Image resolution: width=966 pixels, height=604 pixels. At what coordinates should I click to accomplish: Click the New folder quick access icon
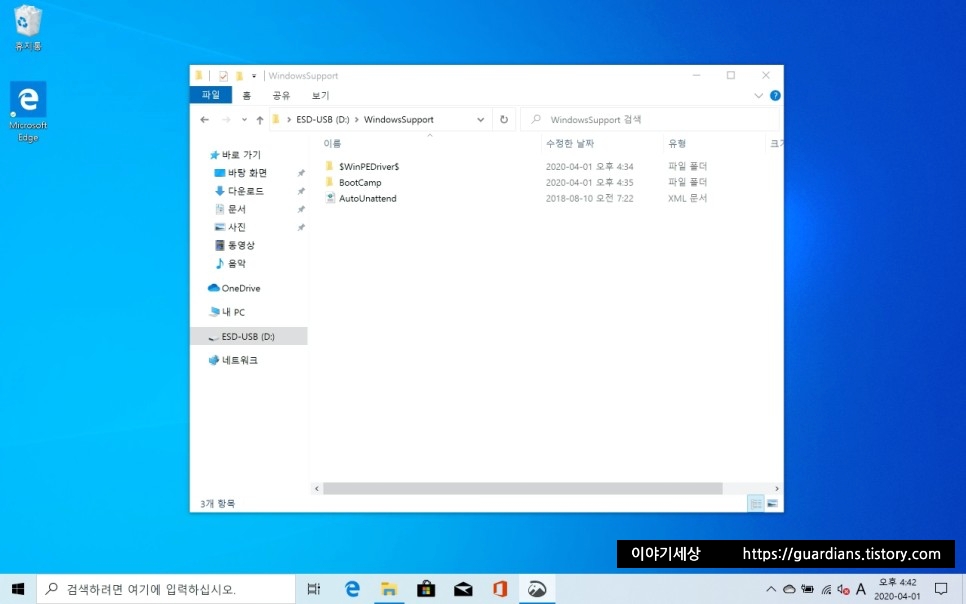[239, 76]
